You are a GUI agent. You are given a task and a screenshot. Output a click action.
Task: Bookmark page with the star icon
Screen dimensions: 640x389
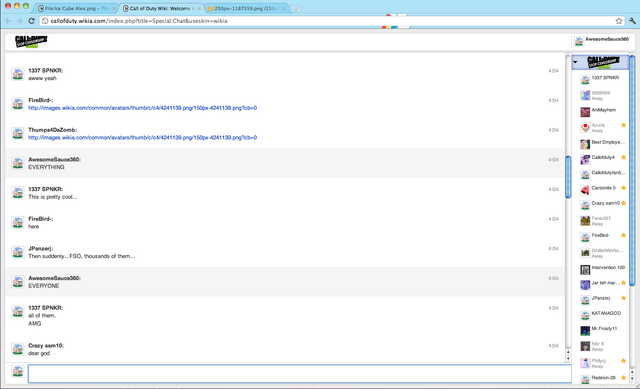(619, 21)
